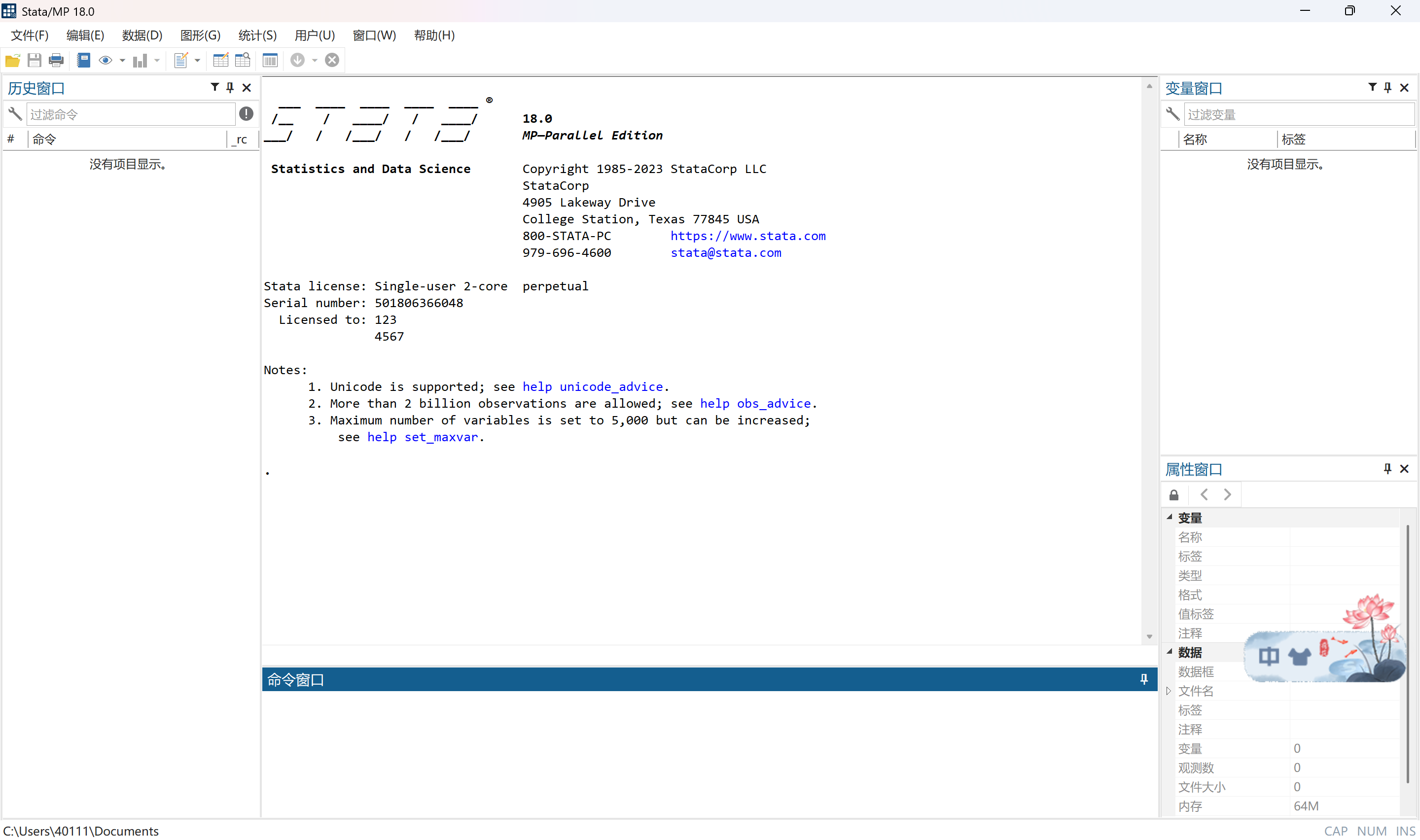Open the help unicode_advice link

click(x=592, y=386)
